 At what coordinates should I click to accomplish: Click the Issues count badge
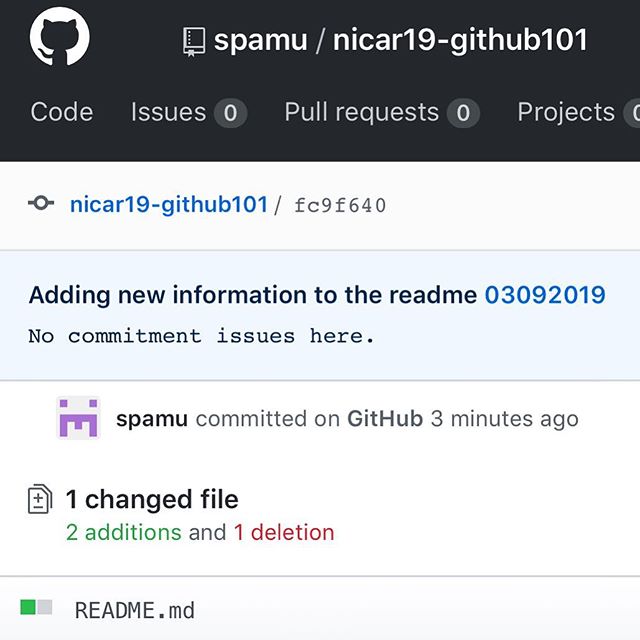tap(231, 113)
